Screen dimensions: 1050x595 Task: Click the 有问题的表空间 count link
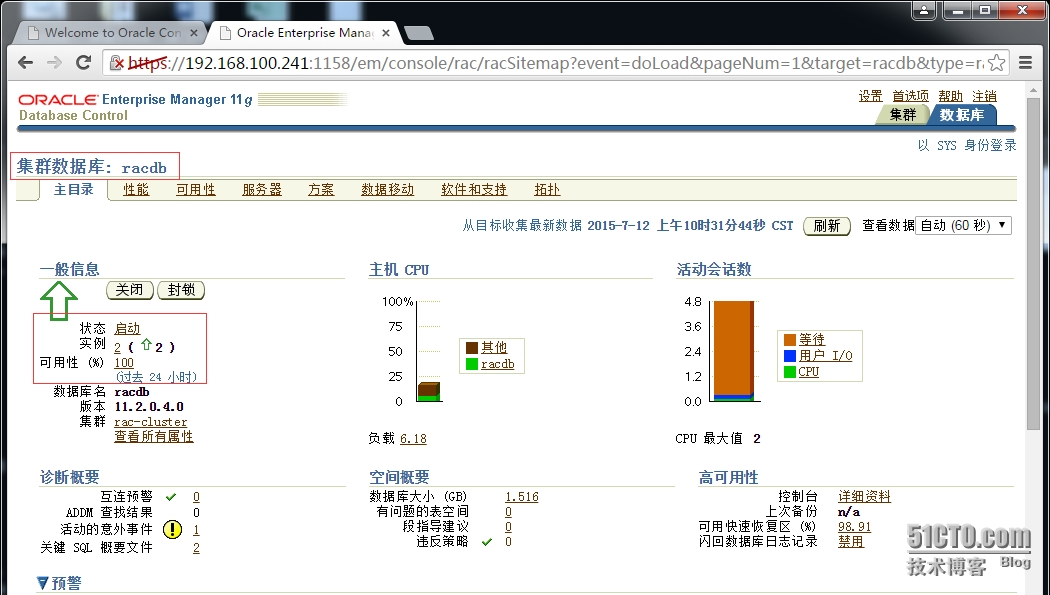click(x=508, y=512)
